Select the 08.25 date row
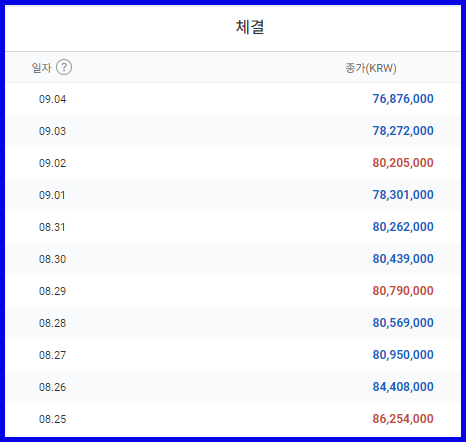 coord(233,419)
